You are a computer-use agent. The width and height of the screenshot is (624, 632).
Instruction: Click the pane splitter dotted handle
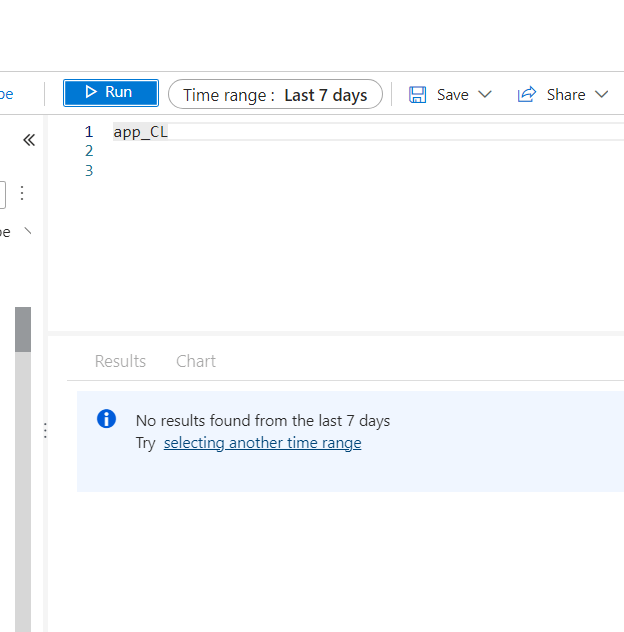pos(45,431)
